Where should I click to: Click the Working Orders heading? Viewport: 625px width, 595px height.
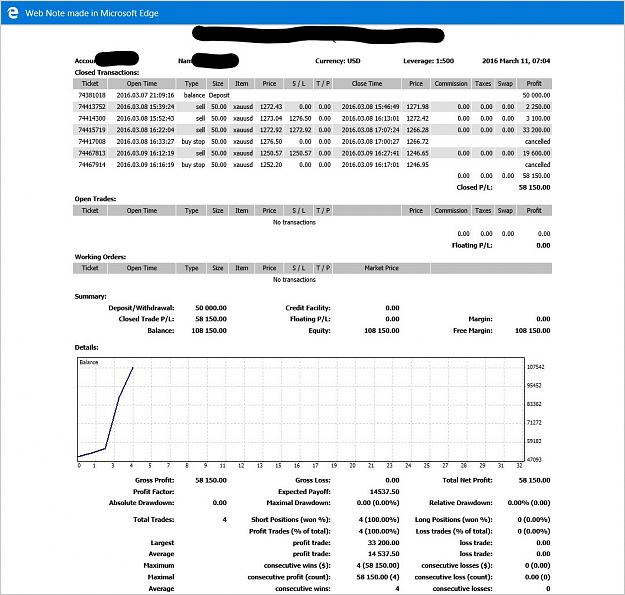coord(100,257)
